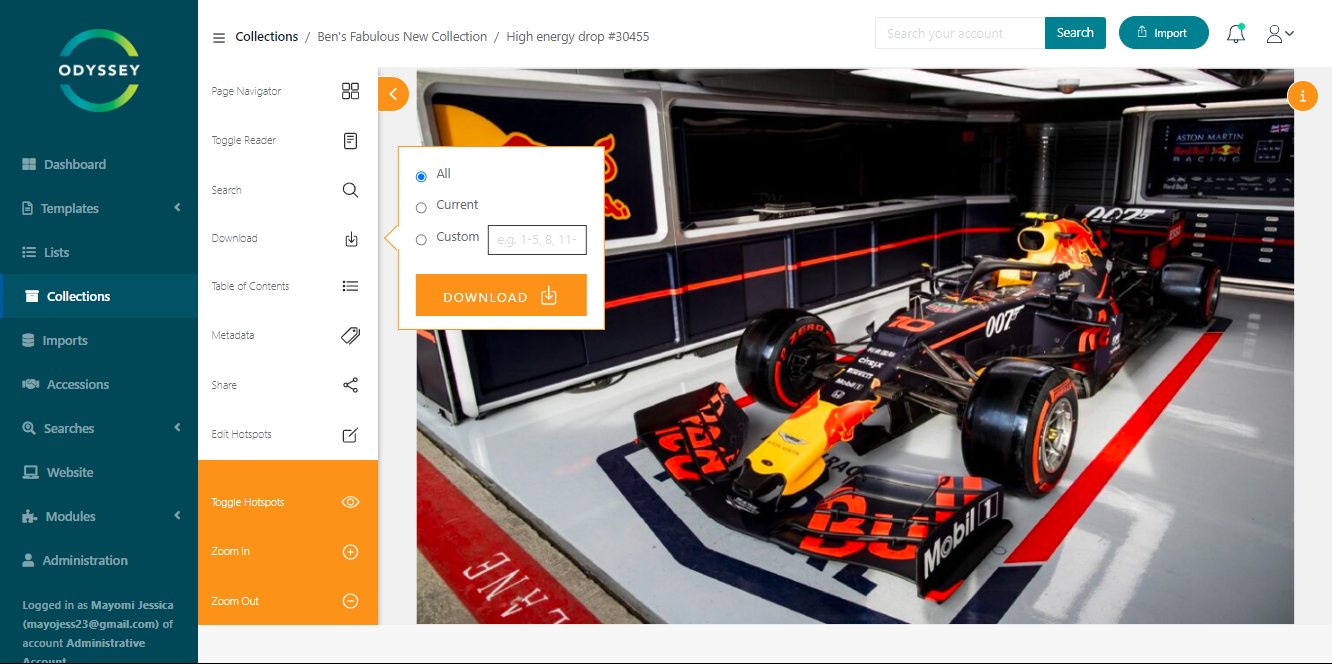Open the Modules sidebar item
1332x664 pixels.
(99, 517)
